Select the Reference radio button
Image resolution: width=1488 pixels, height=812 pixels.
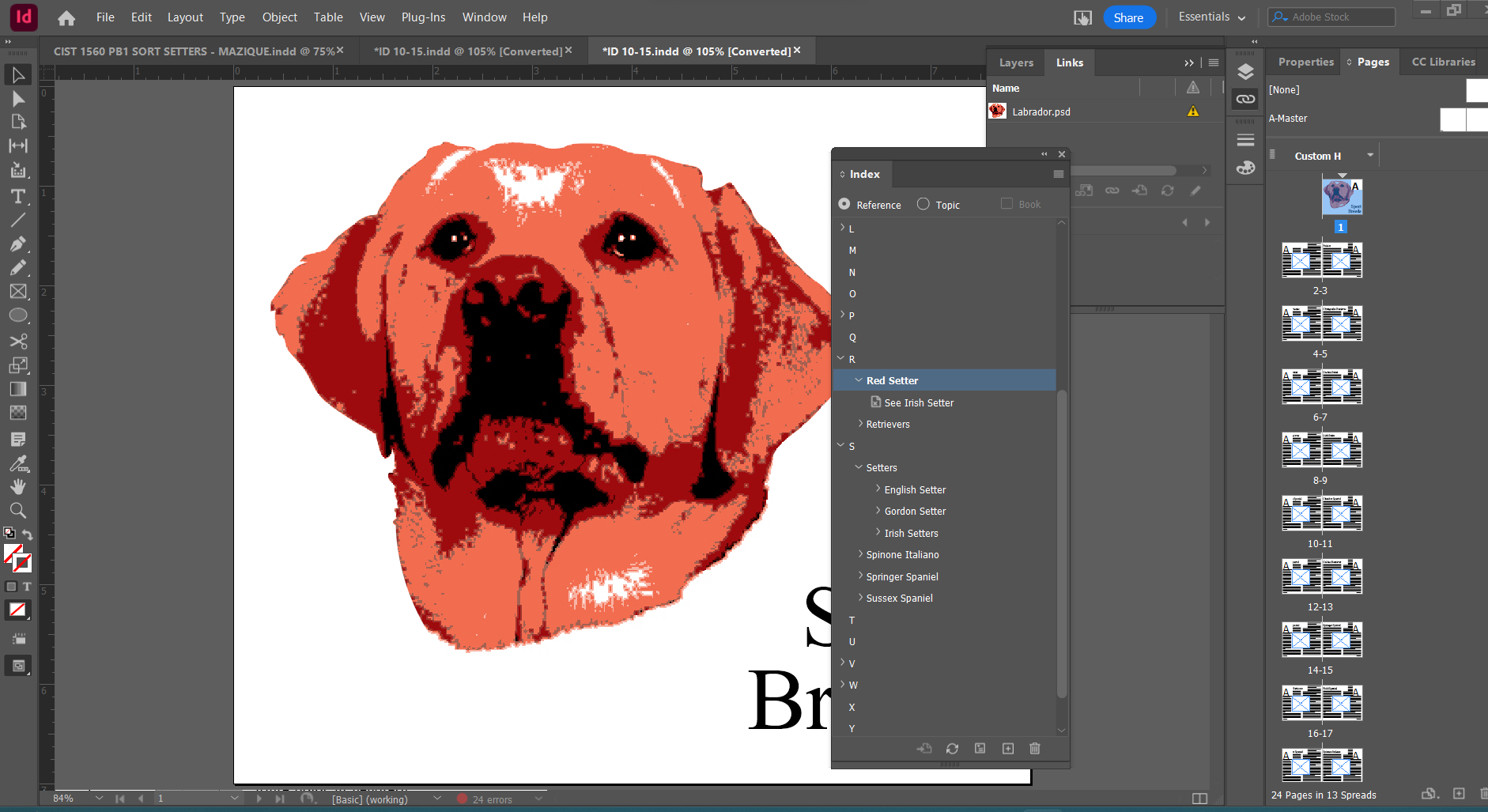point(844,205)
